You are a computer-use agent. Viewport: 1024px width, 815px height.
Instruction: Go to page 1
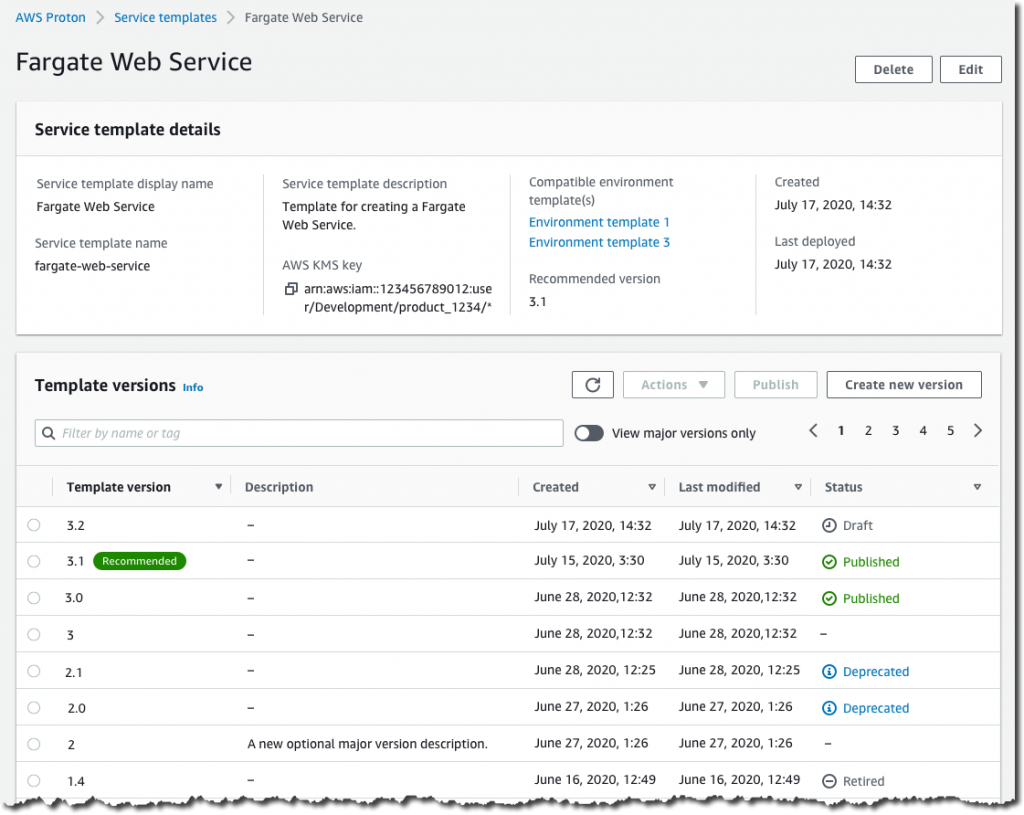(841, 431)
